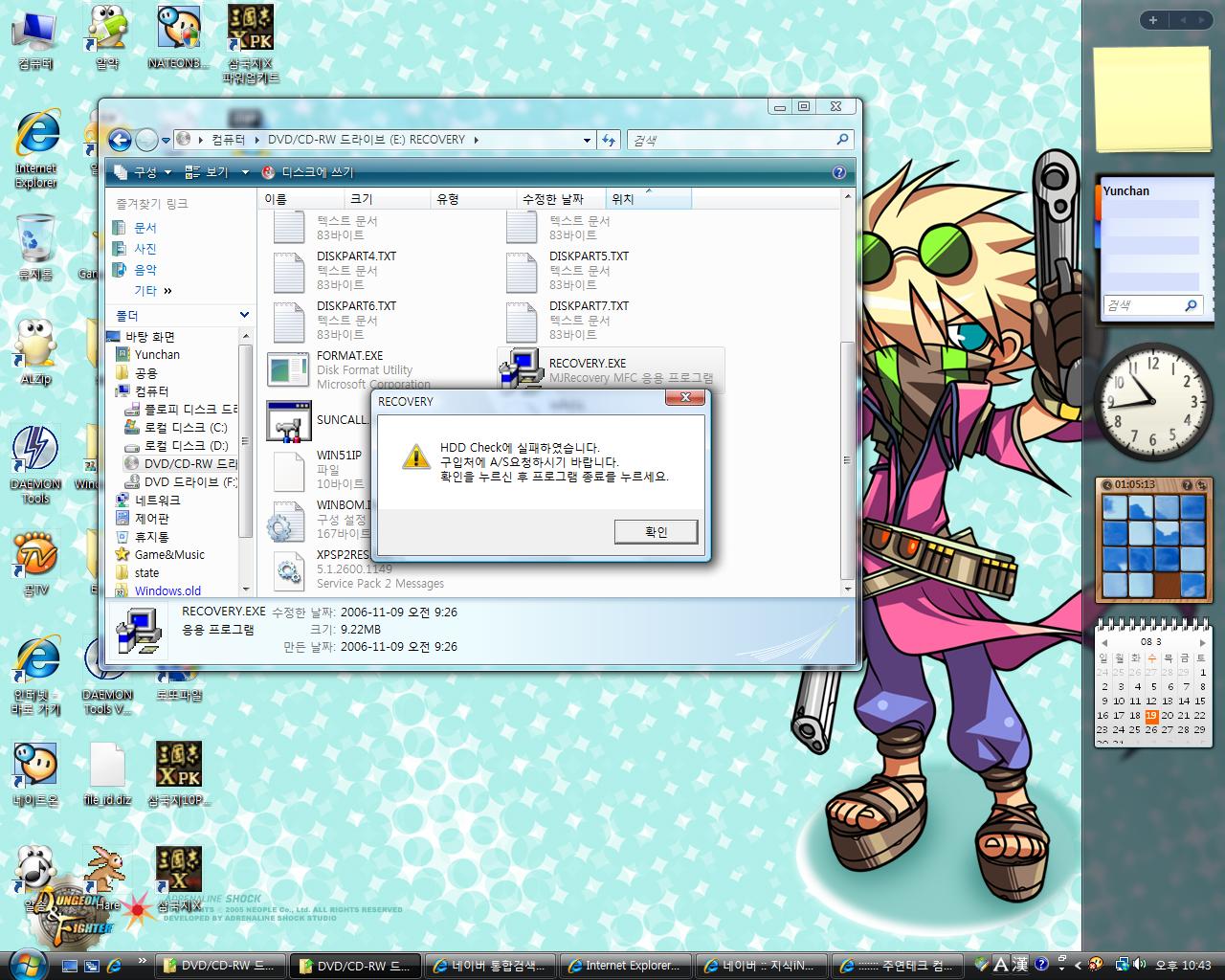1225x980 pixels.
Task: Select the DISKPART7.TXT file
Action: click(589, 306)
